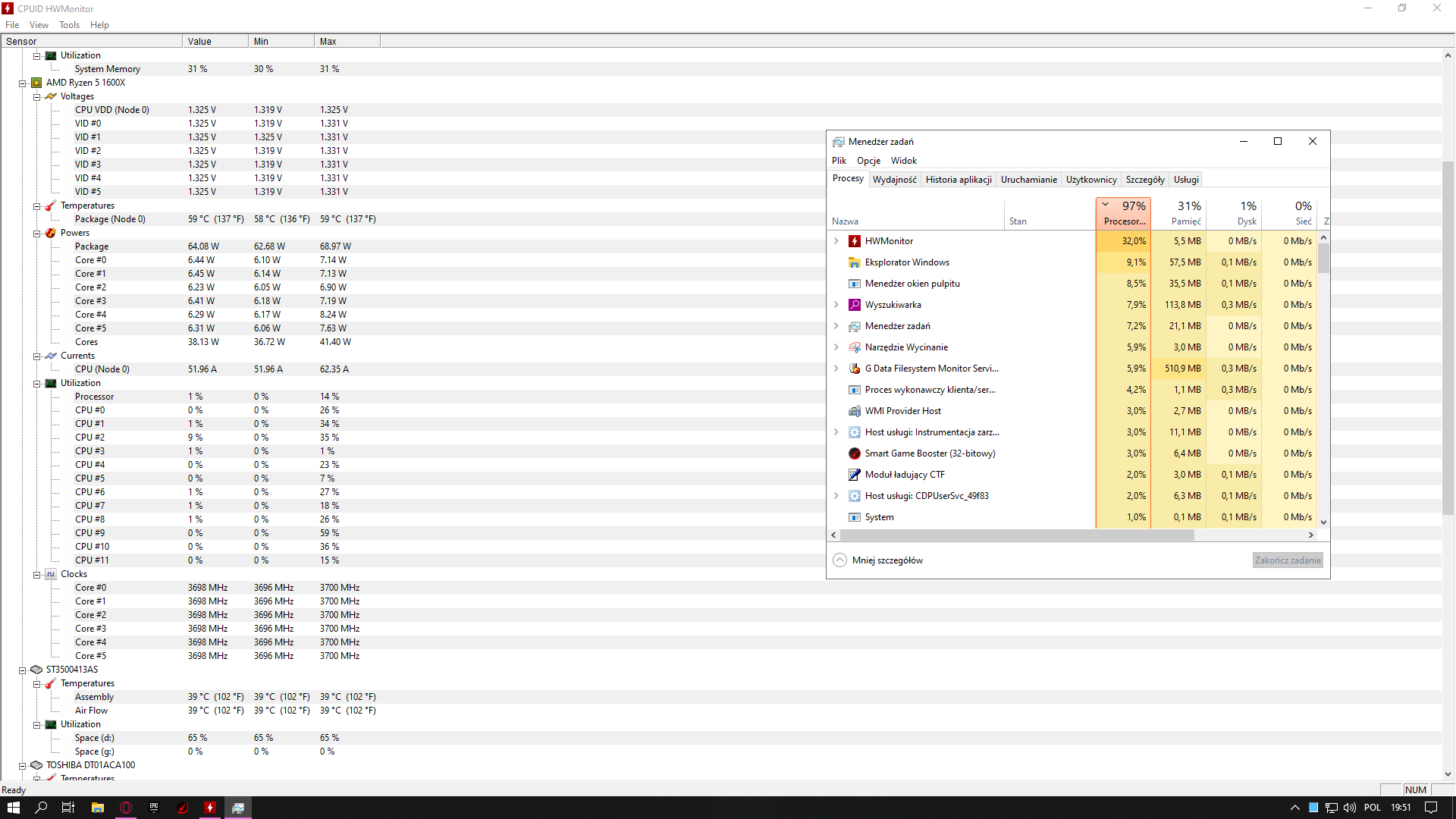This screenshot has width=1456, height=819.
Task: Click the Wyszukiwarka process icon
Action: pyautogui.click(x=855, y=305)
